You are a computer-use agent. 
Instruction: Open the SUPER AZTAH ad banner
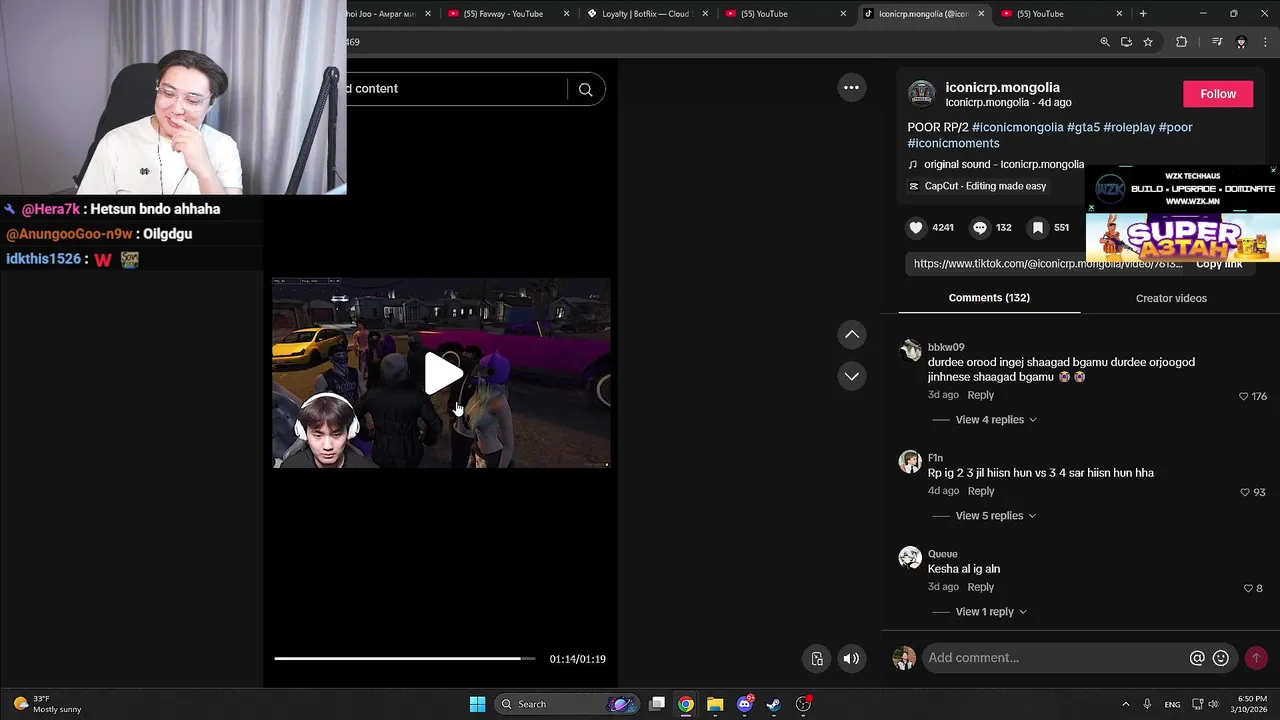tap(1183, 237)
